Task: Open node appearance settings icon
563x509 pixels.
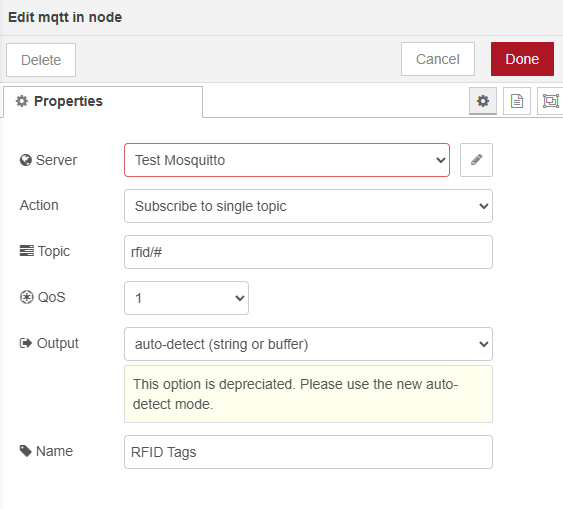Action: coord(550,101)
